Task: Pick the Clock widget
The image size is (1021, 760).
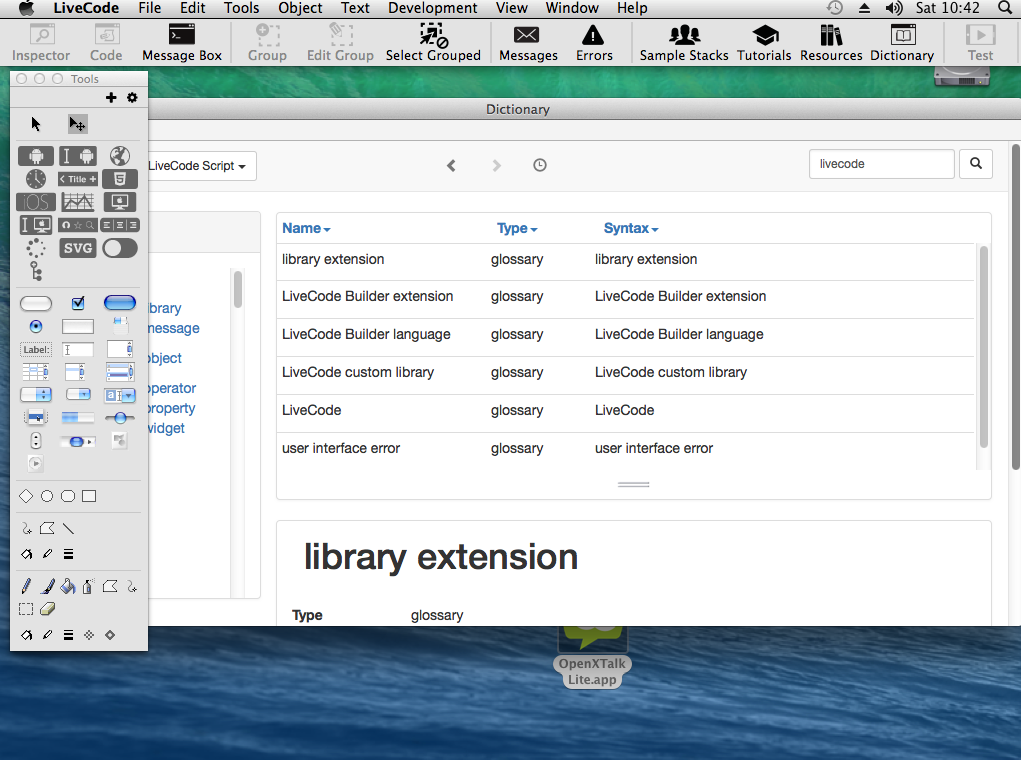Action: click(x=36, y=178)
